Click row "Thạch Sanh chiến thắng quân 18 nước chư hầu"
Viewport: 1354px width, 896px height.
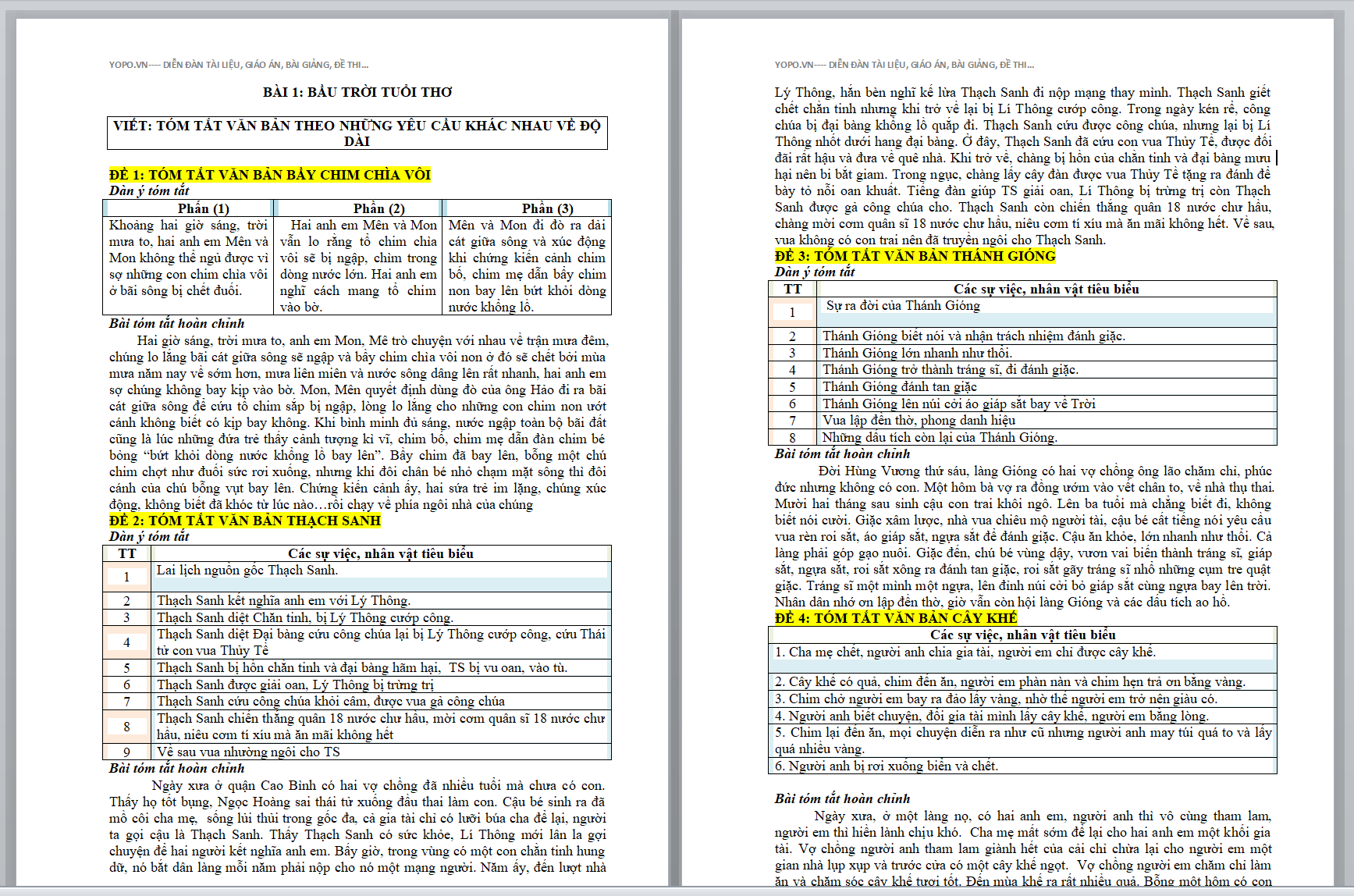pyautogui.click(x=357, y=727)
